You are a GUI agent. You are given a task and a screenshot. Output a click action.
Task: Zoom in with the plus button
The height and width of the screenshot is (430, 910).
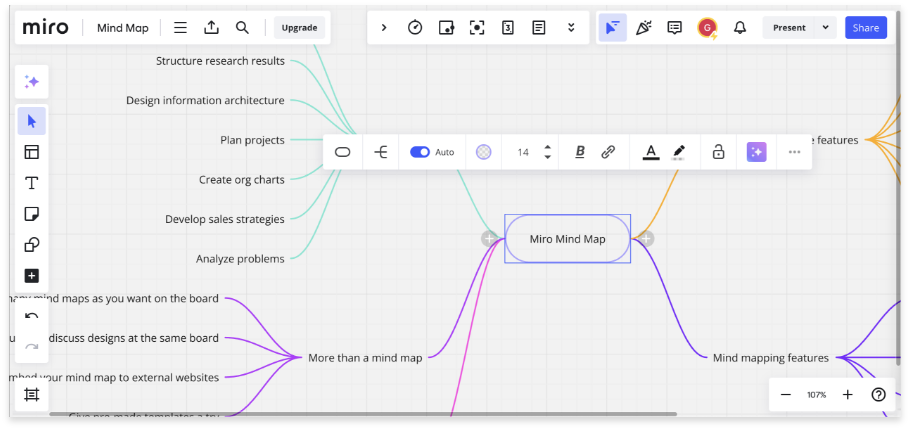point(848,395)
